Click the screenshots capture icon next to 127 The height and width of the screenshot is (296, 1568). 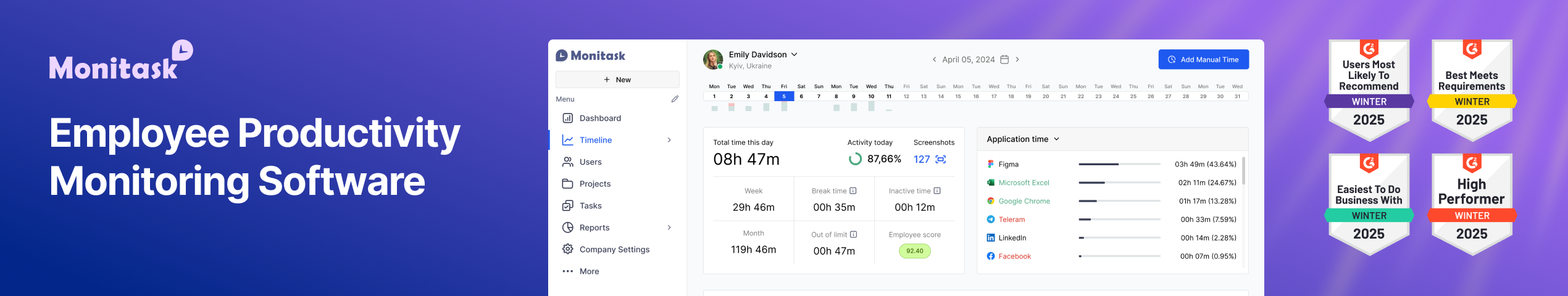940,159
